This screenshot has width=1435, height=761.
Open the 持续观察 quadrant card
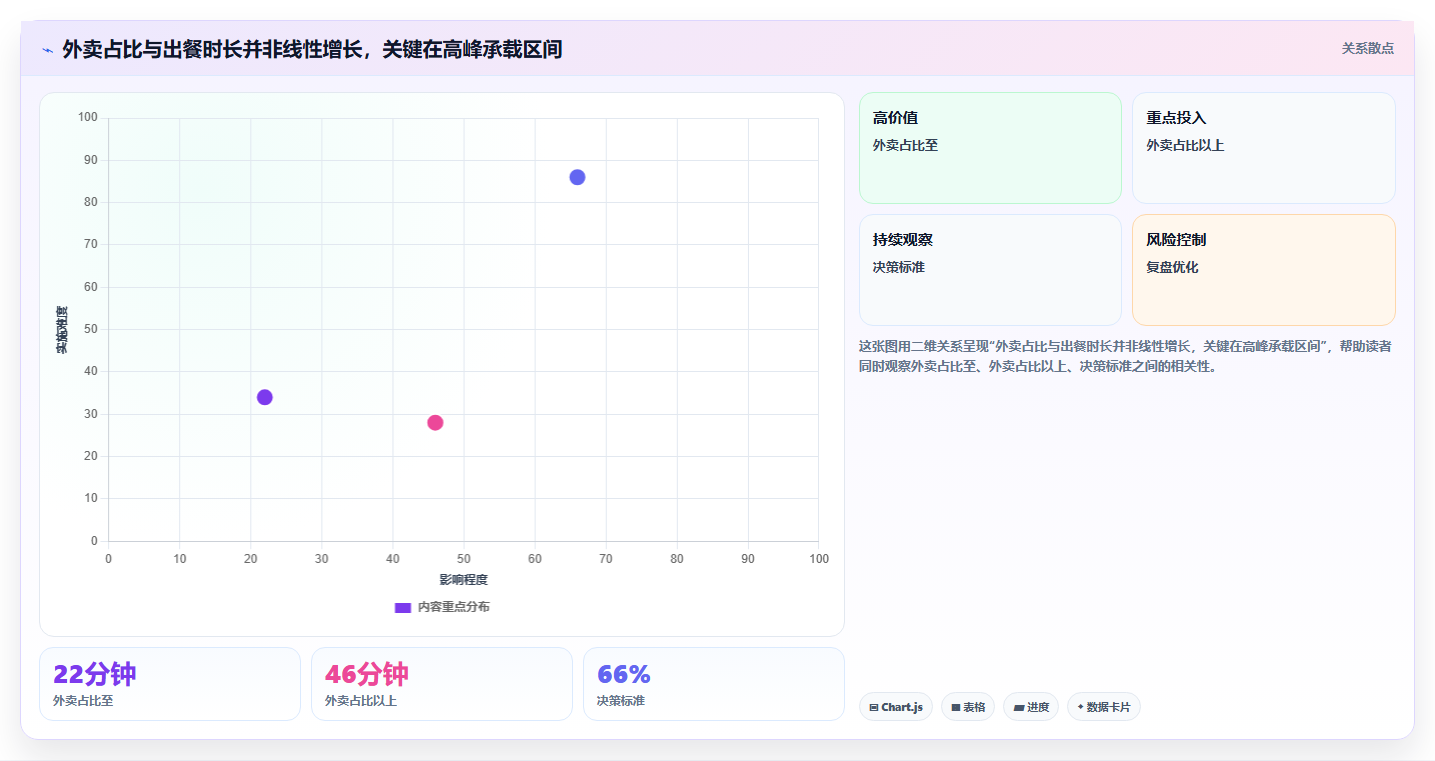click(990, 270)
